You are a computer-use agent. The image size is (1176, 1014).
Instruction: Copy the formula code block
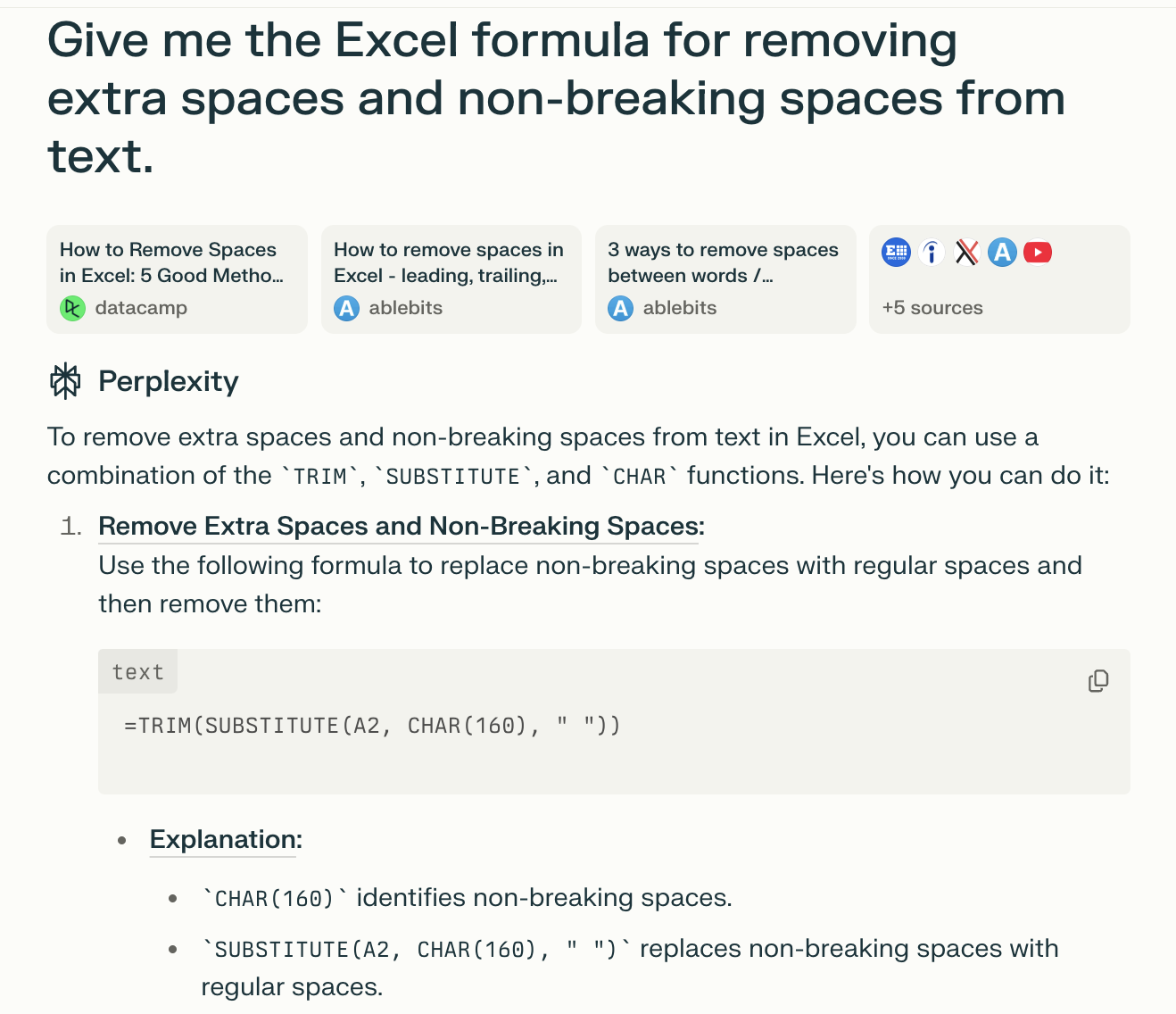click(x=1098, y=681)
